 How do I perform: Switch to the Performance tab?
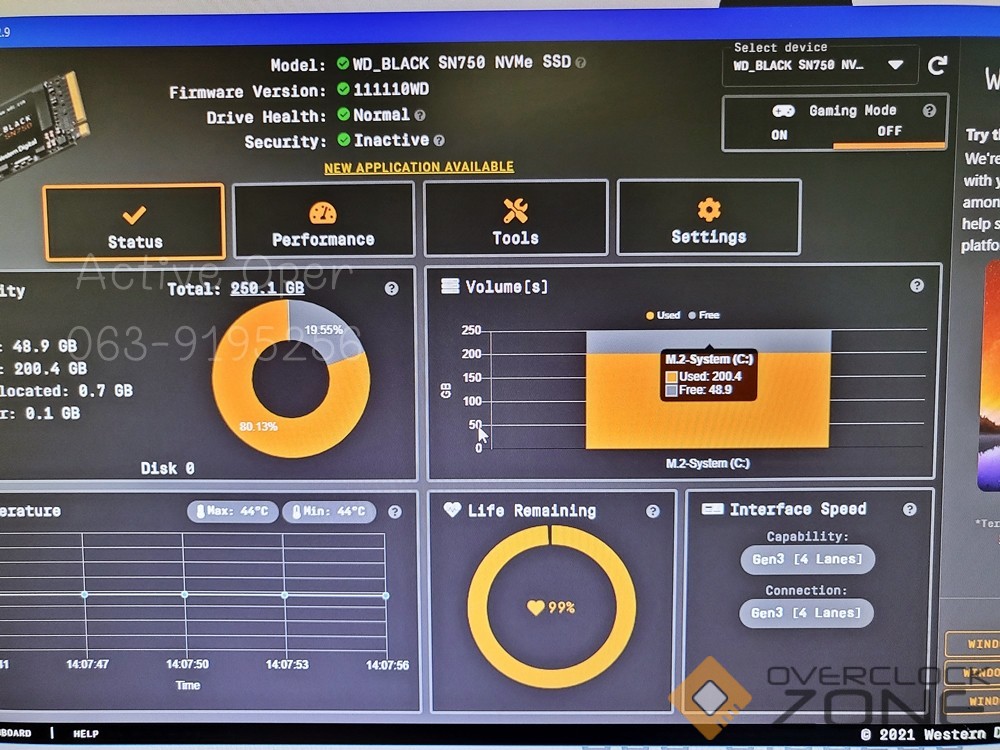(x=323, y=220)
